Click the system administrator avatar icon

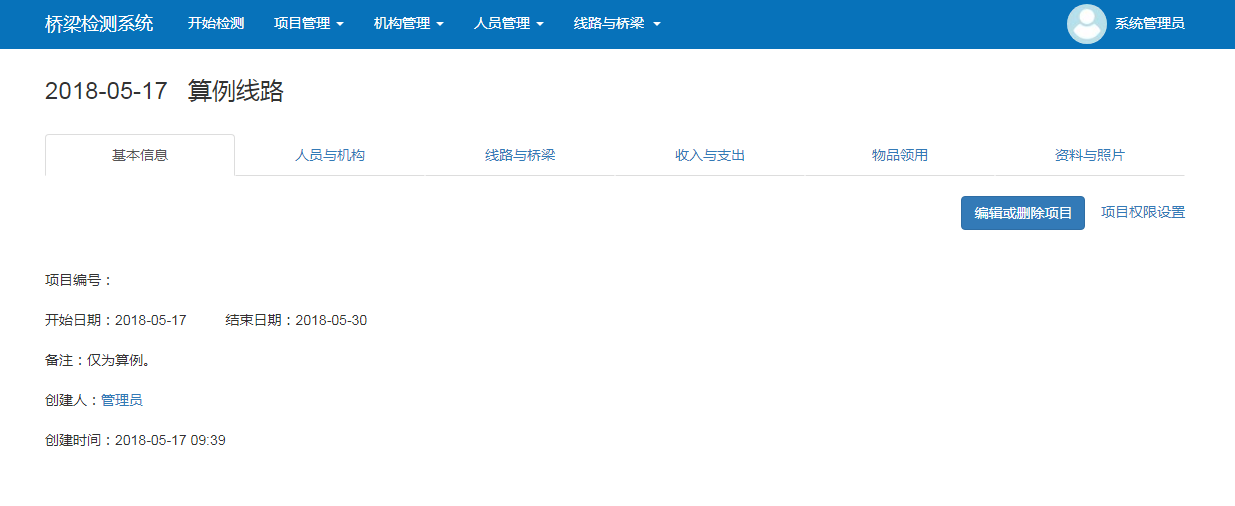[1086, 24]
